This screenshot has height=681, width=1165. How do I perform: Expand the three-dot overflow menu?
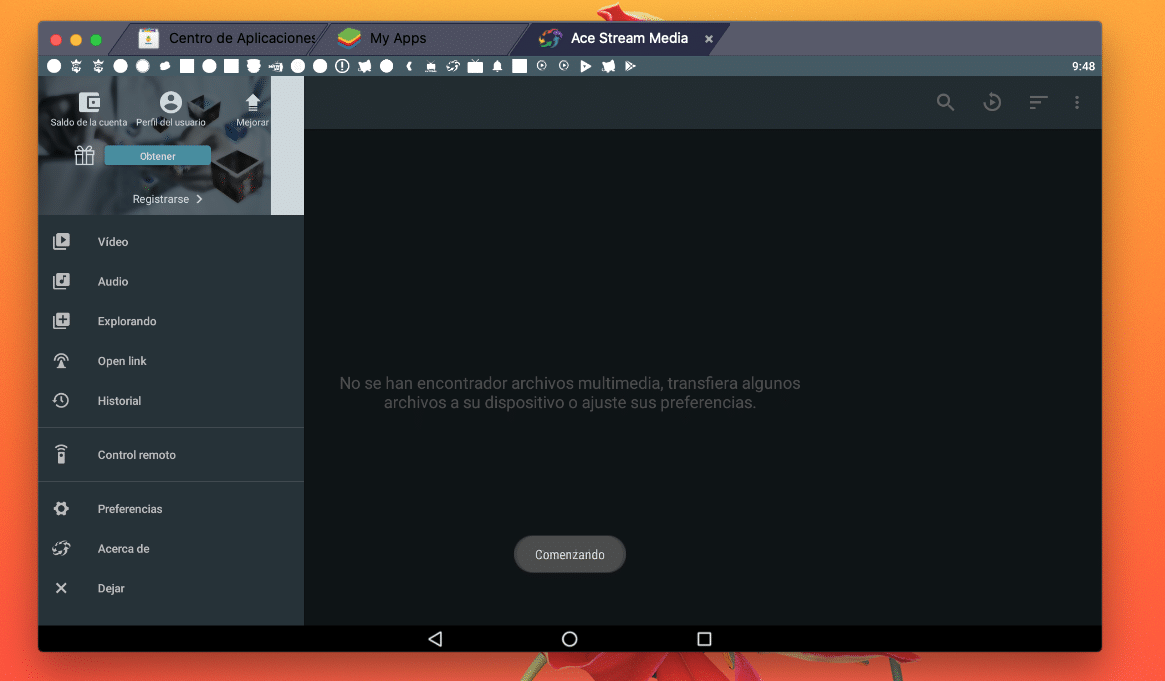(1077, 102)
